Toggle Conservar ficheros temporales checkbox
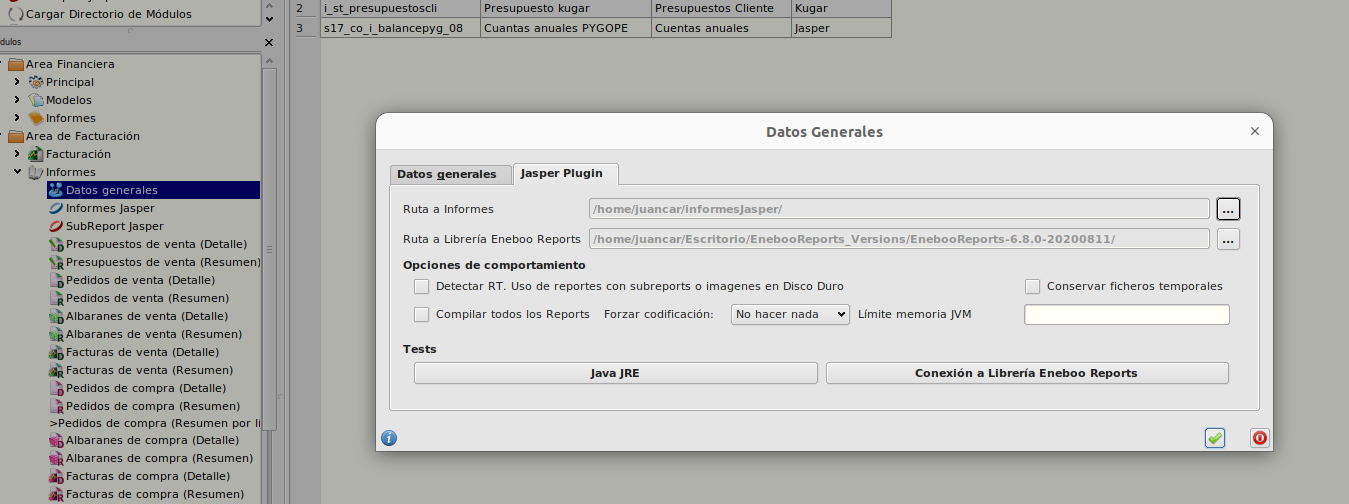This screenshot has height=504, width=1349. coord(1032,286)
